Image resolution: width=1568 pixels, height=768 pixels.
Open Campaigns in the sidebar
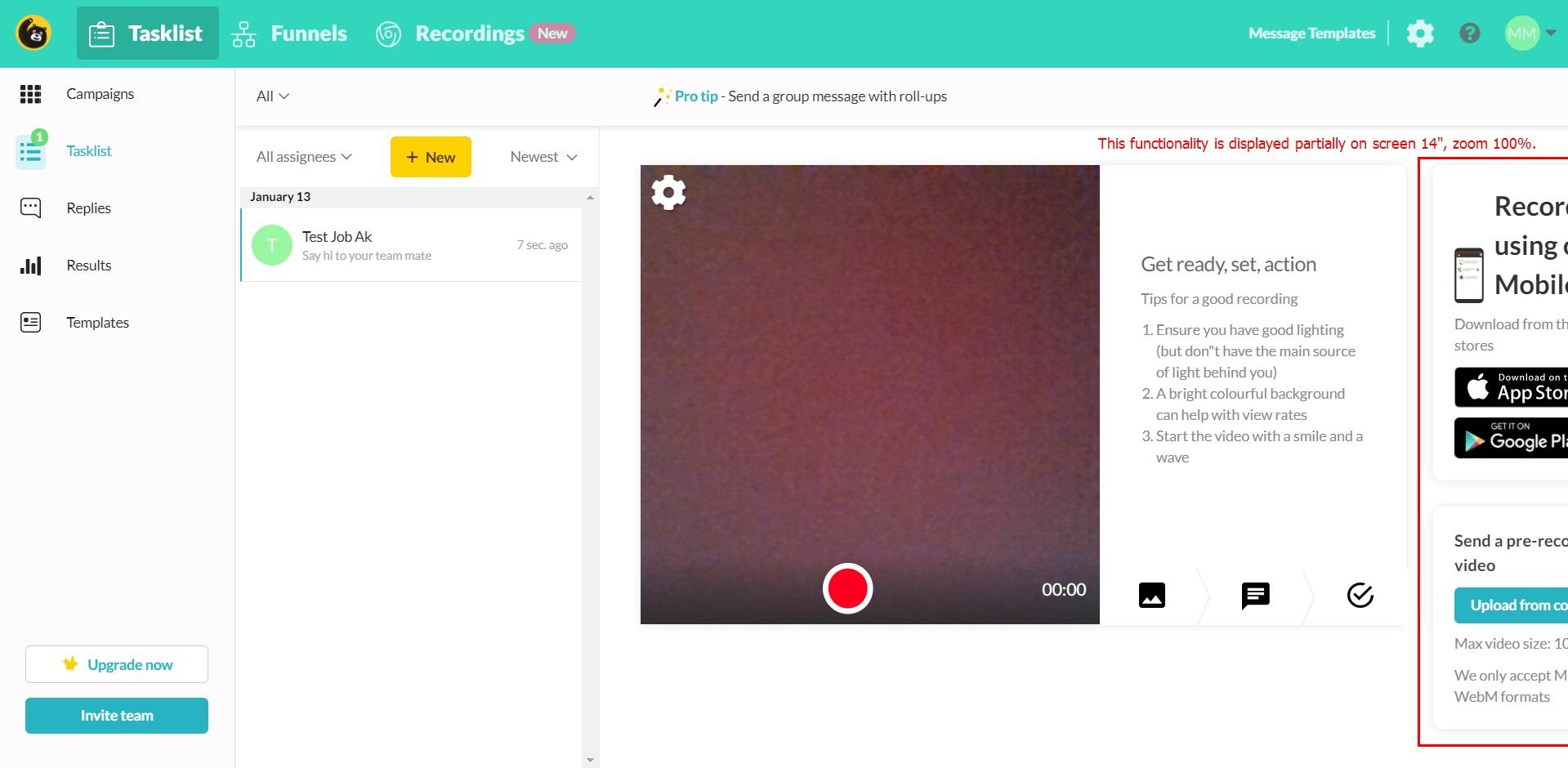tap(100, 94)
